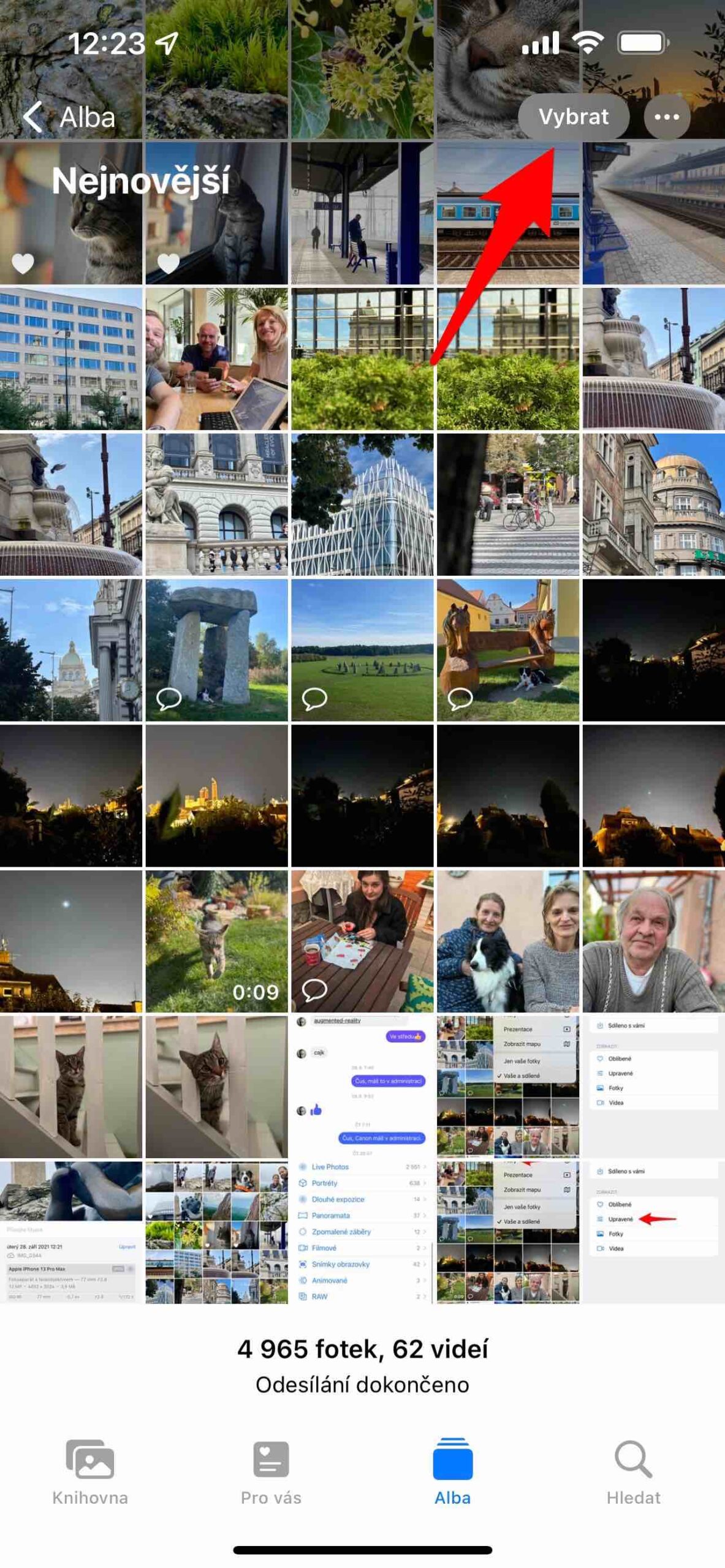Screen dimensions: 725x1568
Task: Open the night photo with the moon
Action: point(70,940)
